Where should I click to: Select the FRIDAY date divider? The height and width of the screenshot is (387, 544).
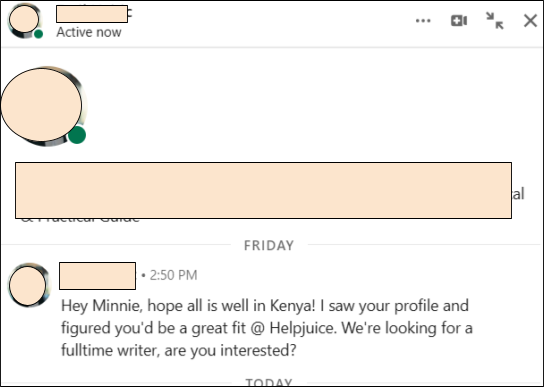point(269,245)
